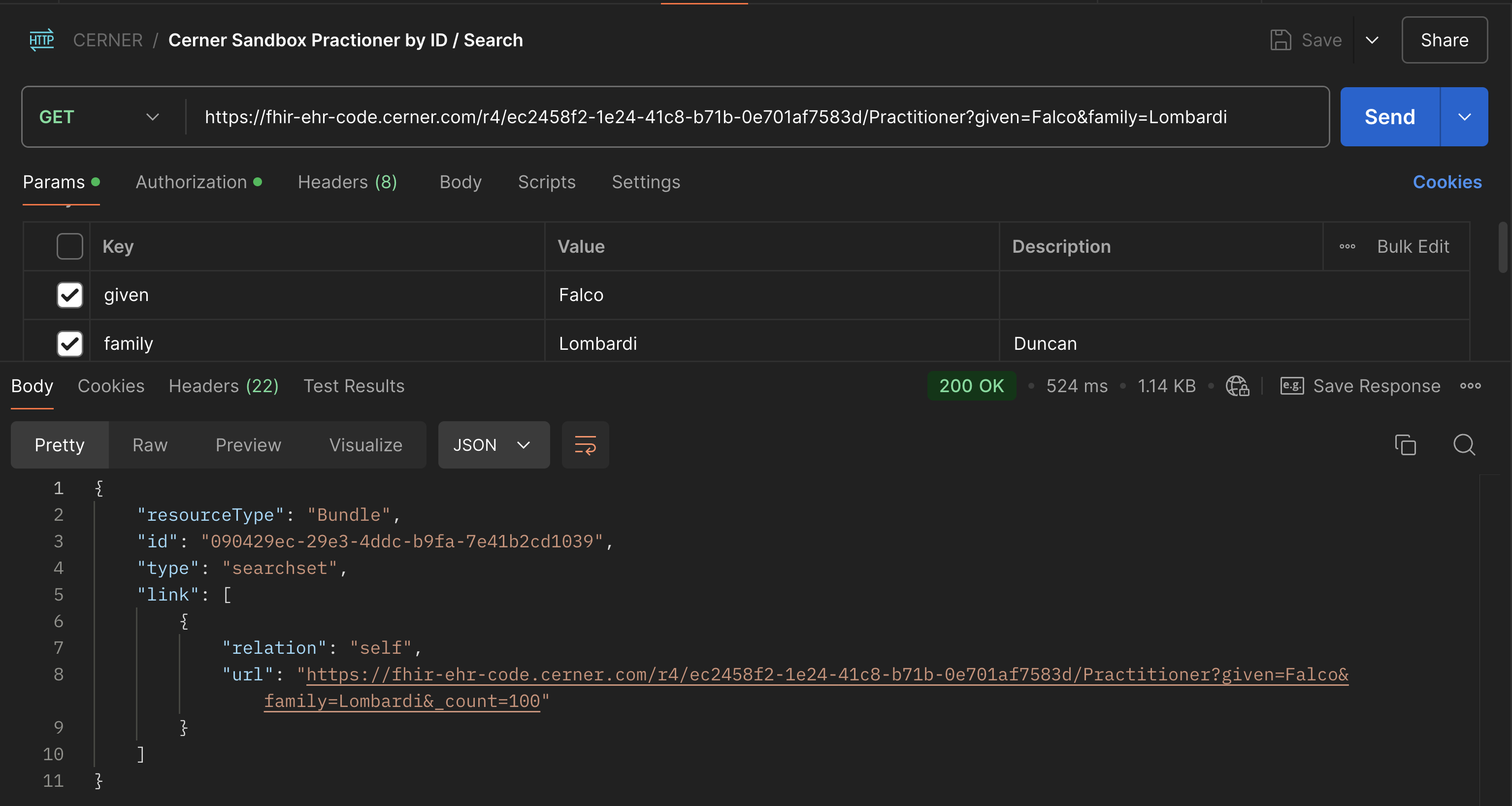Viewport: 1512px width, 806px height.
Task: Toggle the word wrap lines icon
Action: pos(585,445)
